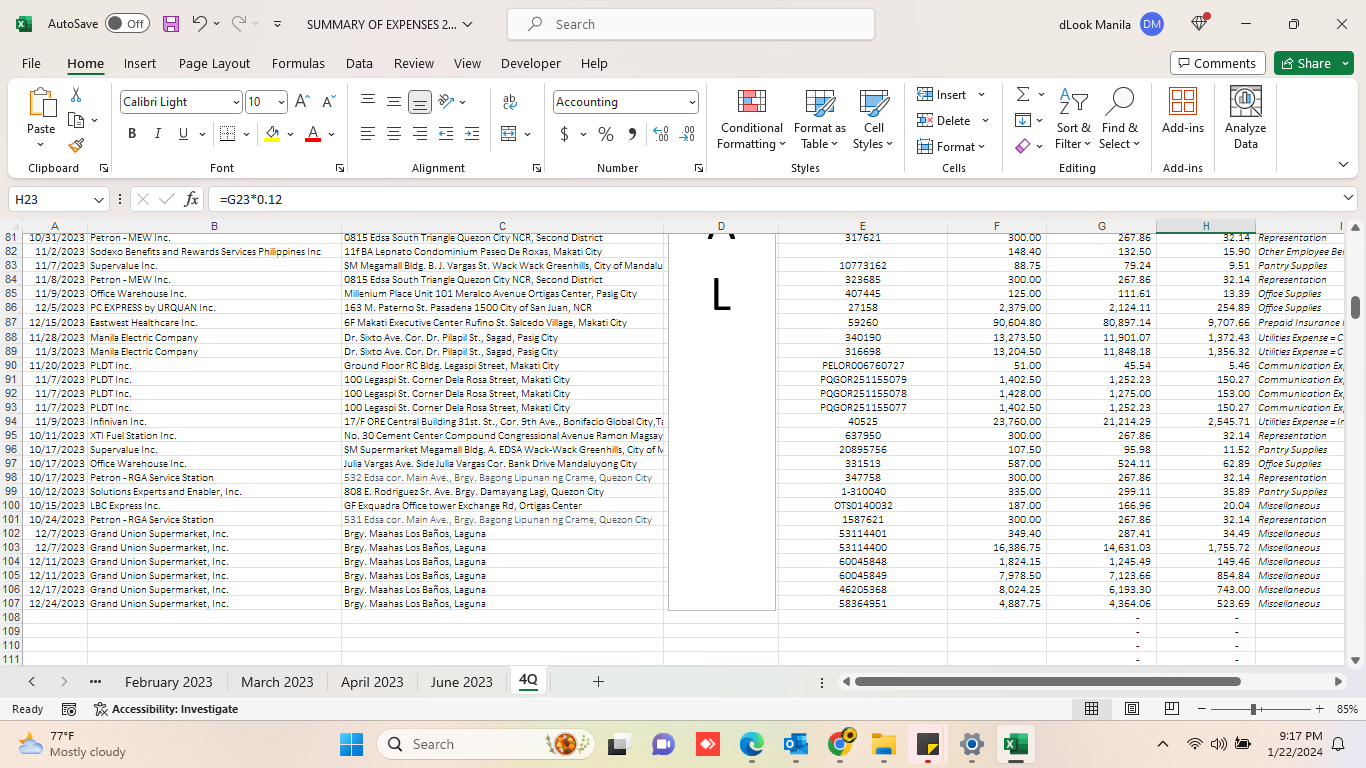Toggle the AutoSave switch
Viewport: 1366px width, 768px height.
127,24
